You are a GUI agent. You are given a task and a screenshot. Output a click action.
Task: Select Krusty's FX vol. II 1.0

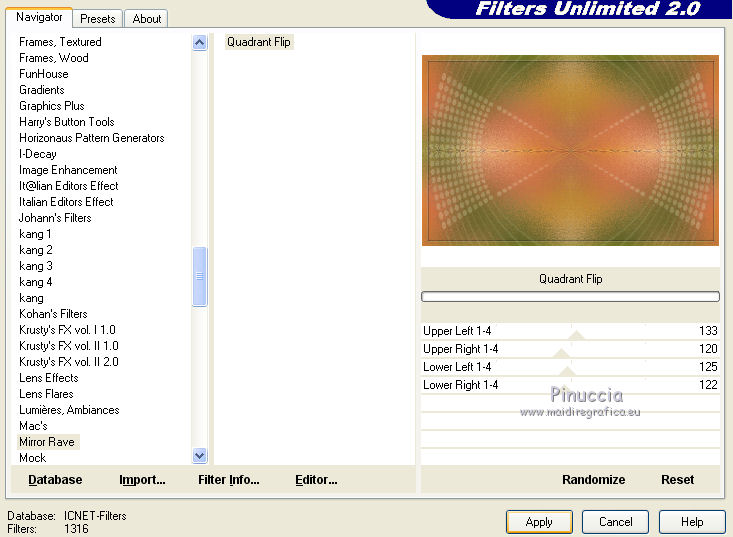coord(69,345)
